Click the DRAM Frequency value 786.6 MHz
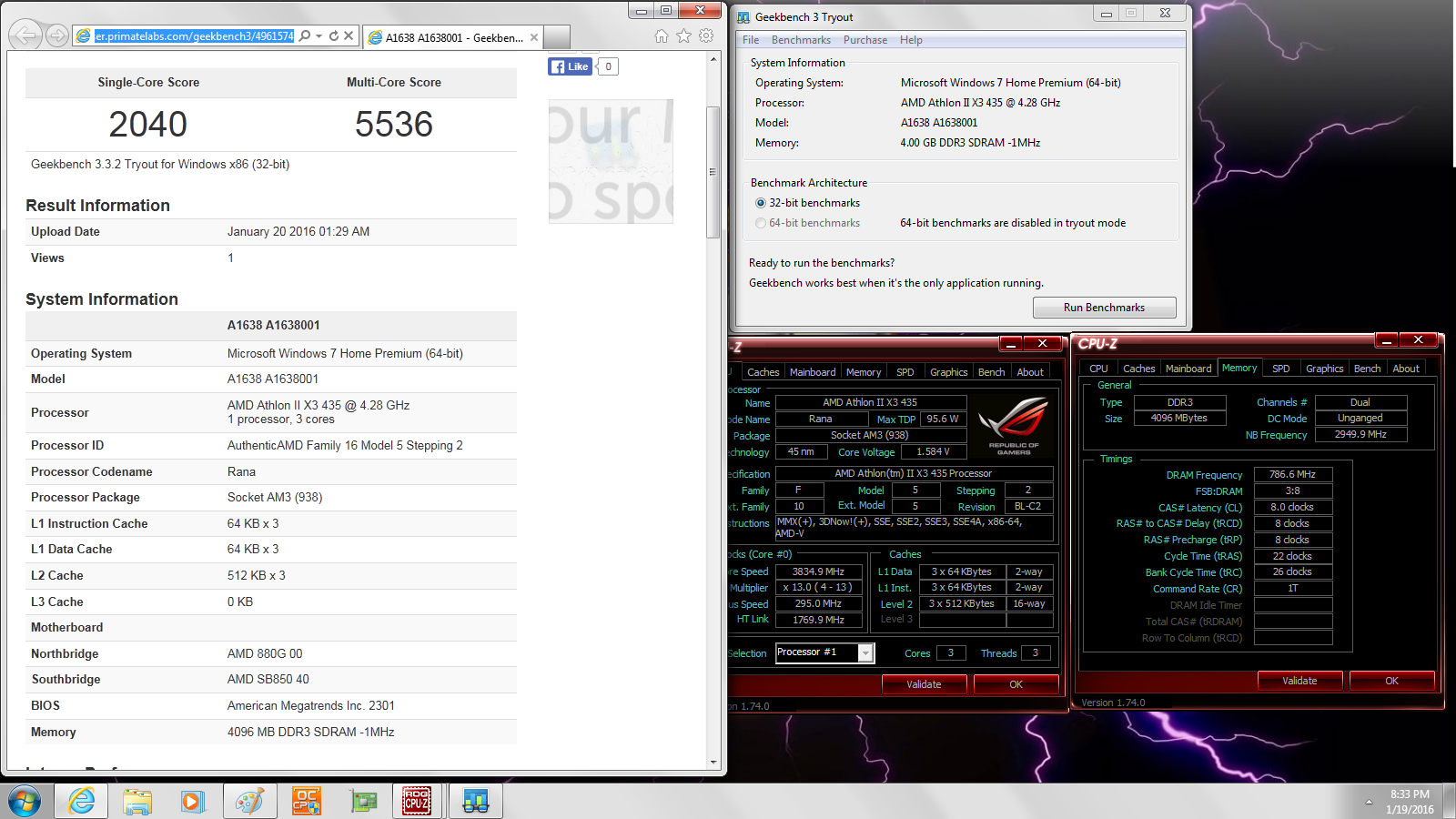This screenshot has width=1456, height=819. coord(1293,474)
